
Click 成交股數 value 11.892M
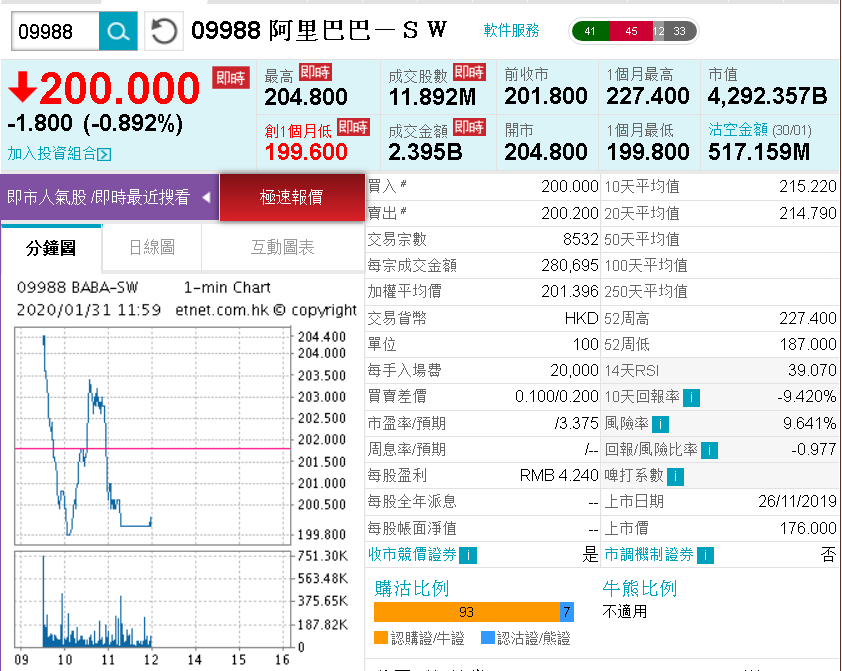point(432,97)
